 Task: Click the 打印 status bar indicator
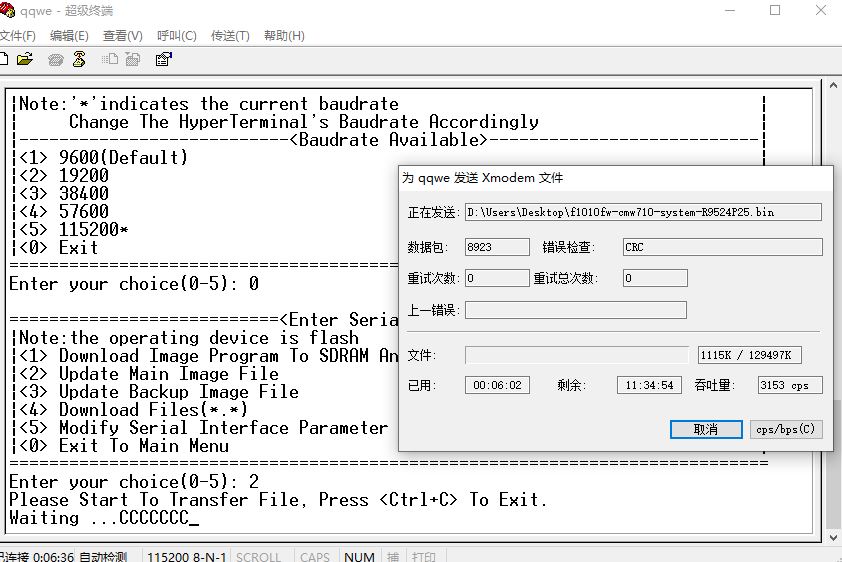(423, 557)
